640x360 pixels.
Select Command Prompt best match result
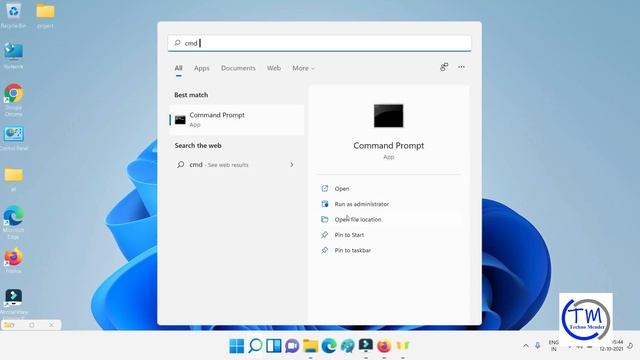[x=237, y=120]
